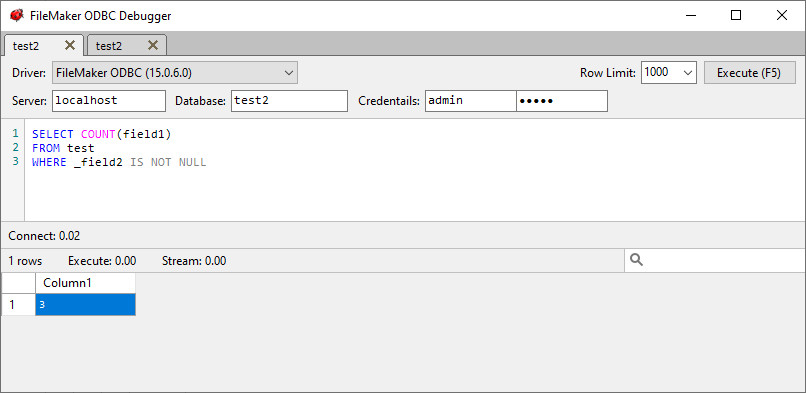The height and width of the screenshot is (393, 806).
Task: Click the 1 rows status label
Action: [25, 261]
